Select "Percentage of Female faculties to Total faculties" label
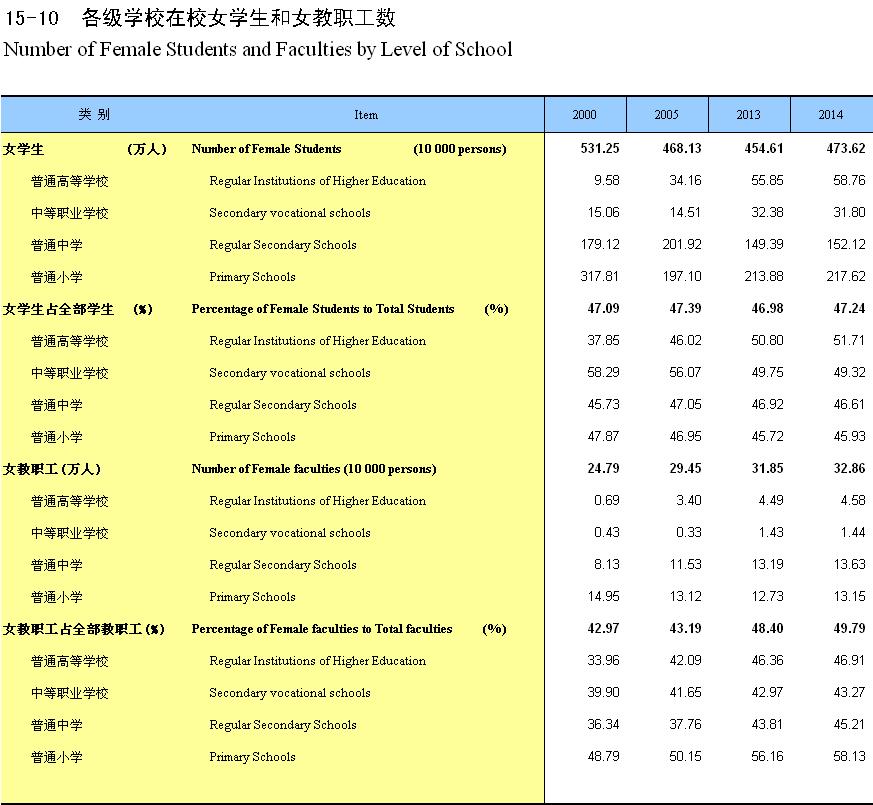This screenshot has width=873, height=805. coord(321,629)
